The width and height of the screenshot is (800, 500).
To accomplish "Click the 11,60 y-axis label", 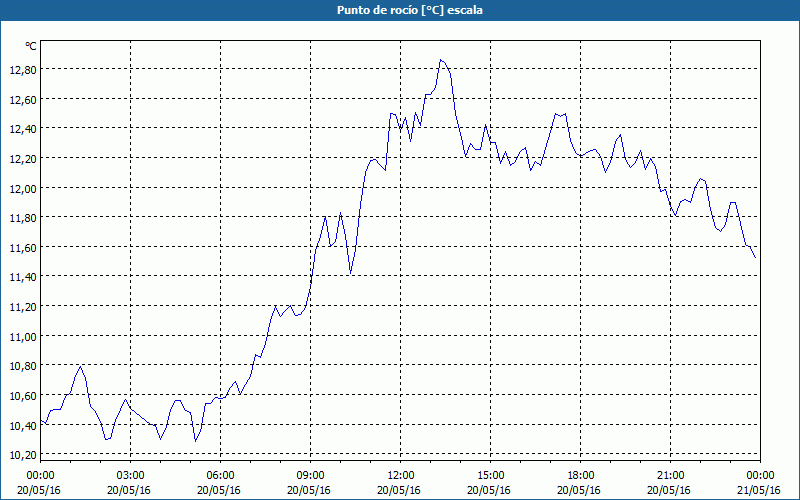I will (23, 248).
